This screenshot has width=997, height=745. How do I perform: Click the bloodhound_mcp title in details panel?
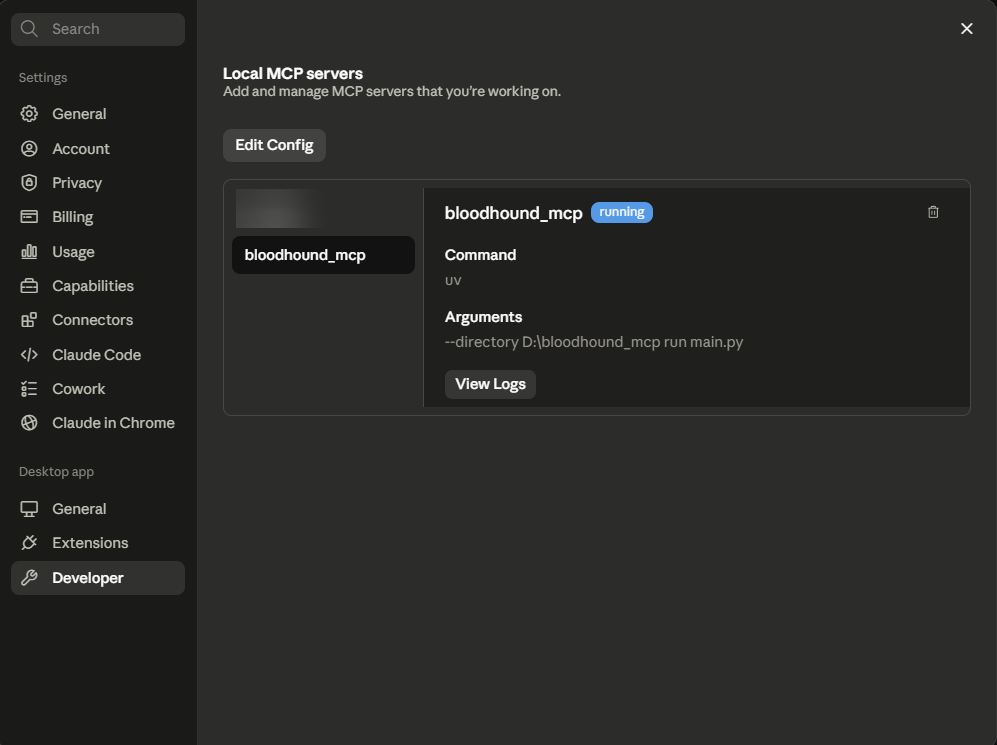[x=514, y=213]
